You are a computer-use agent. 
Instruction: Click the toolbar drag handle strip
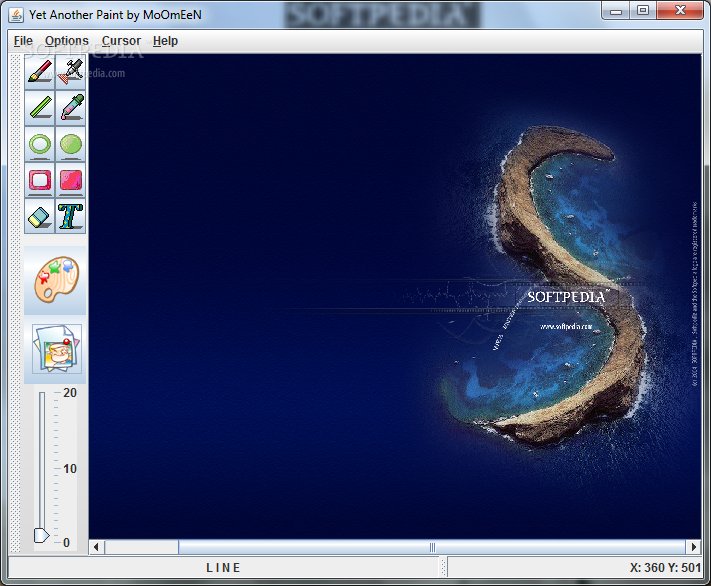16,303
